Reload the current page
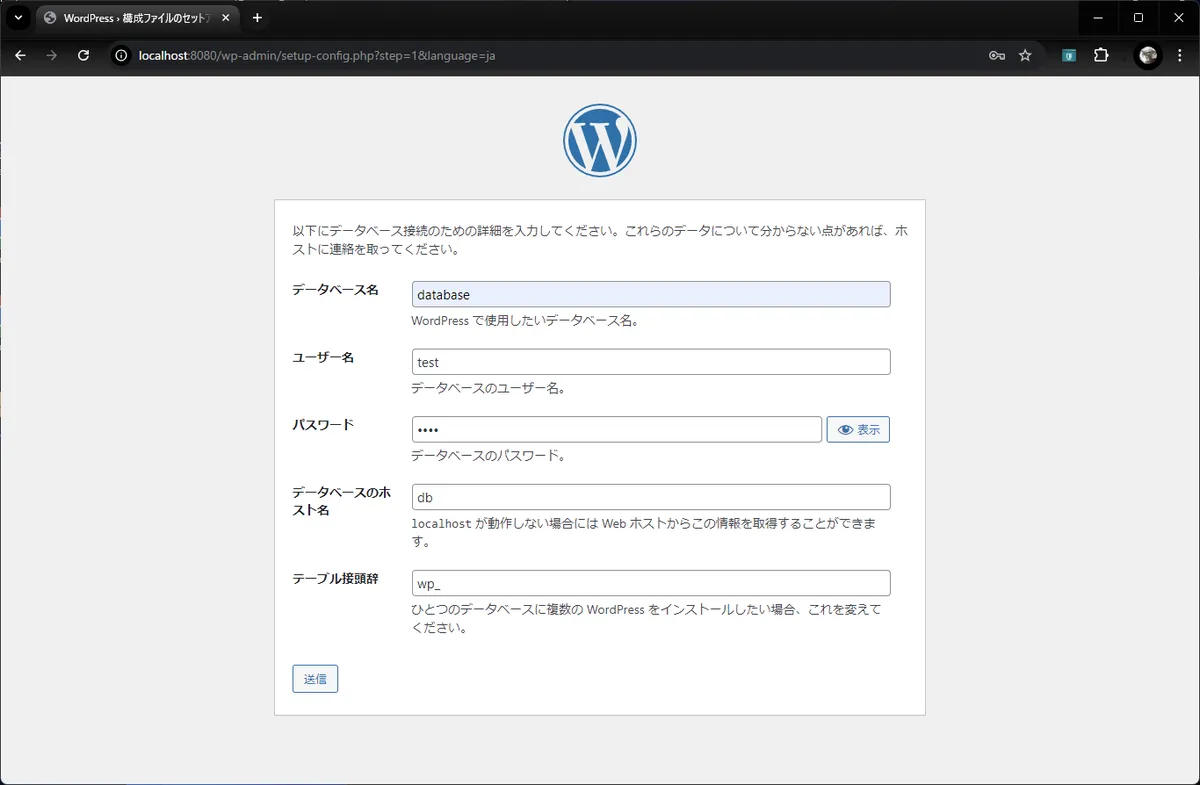This screenshot has width=1200, height=785. [84, 56]
